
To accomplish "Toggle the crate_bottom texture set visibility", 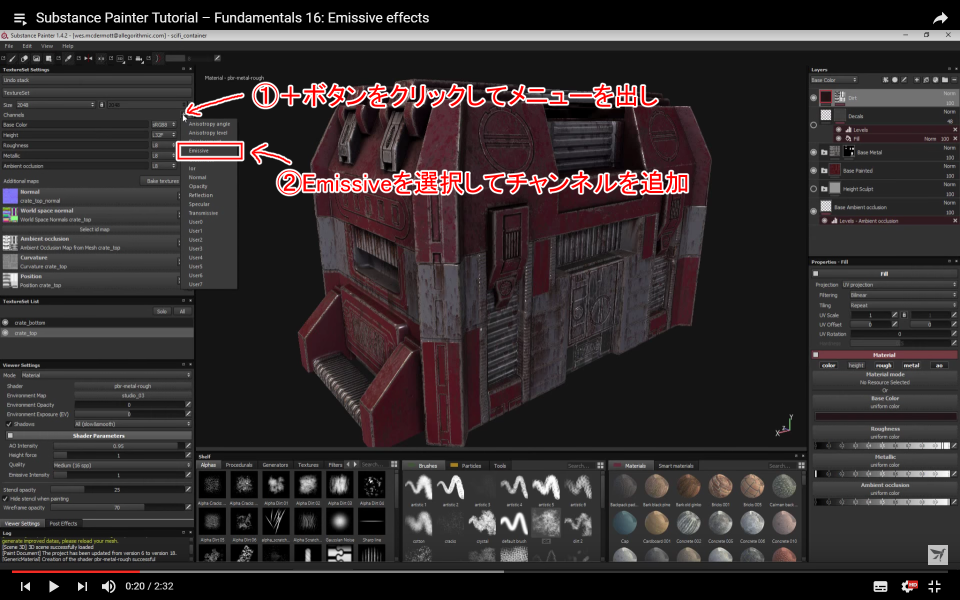I will click(5, 323).
